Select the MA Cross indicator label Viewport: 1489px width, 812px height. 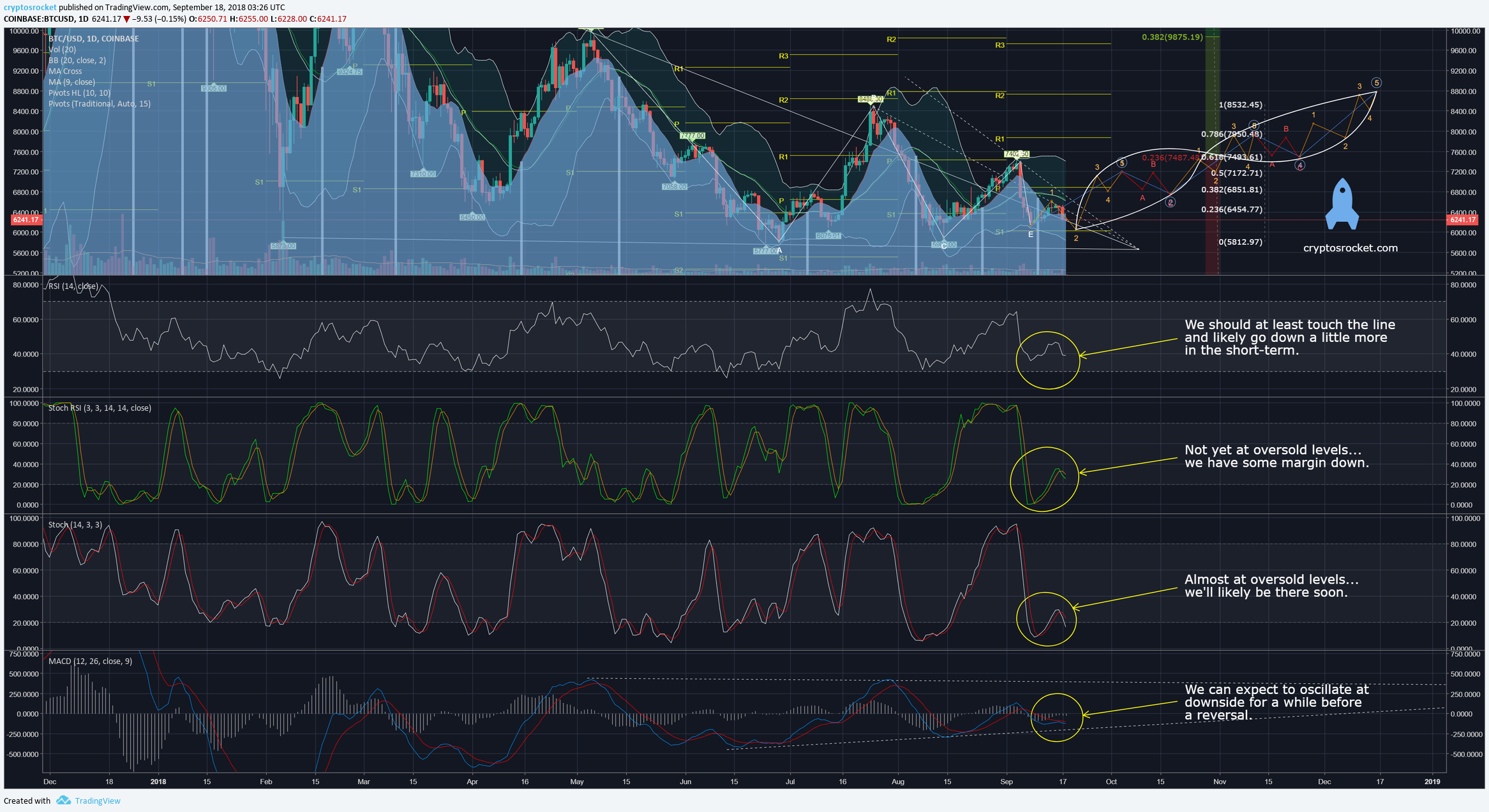coord(65,71)
